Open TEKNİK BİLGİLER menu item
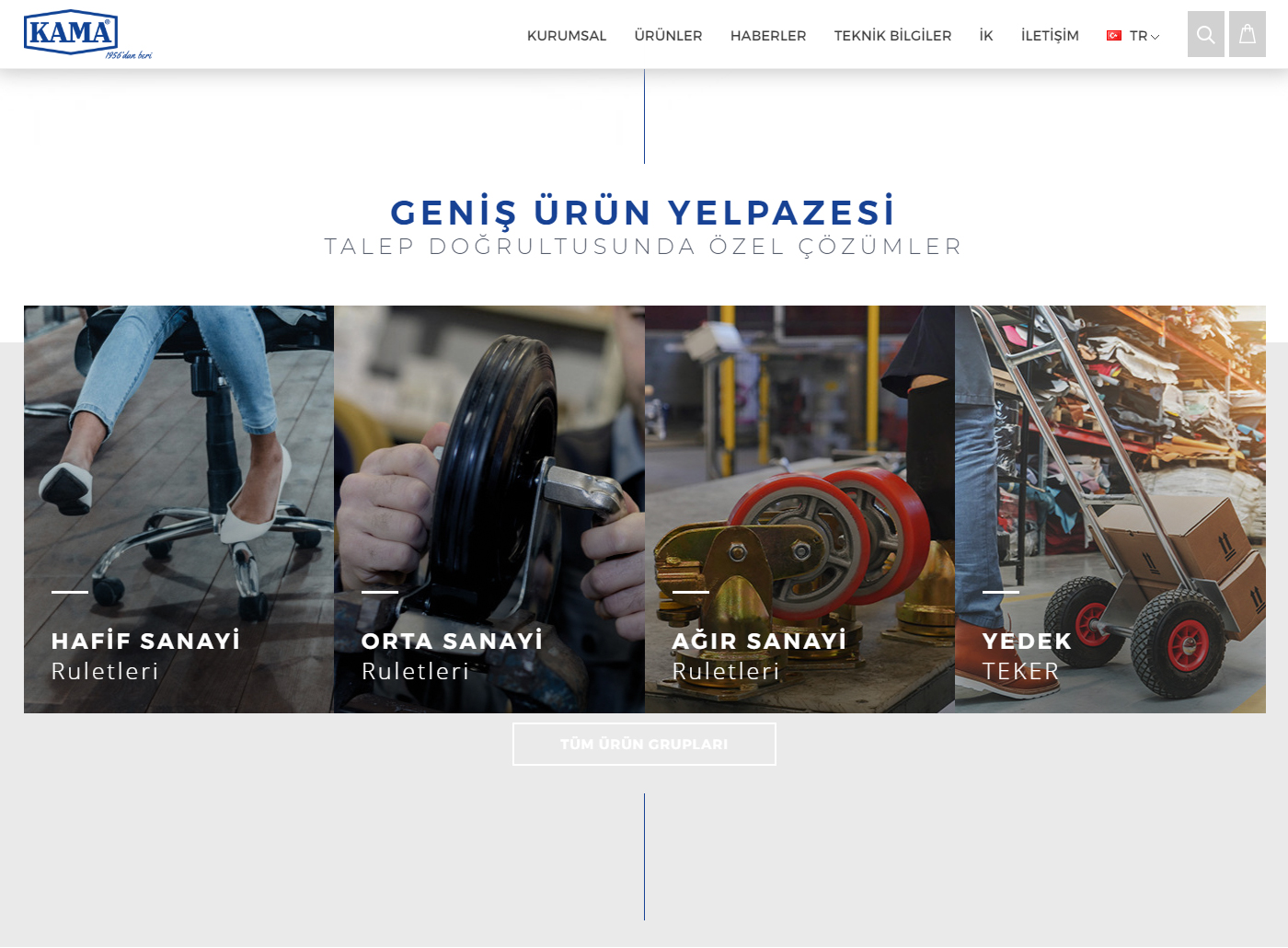Screen dimensions: 1288x948 pos(893,36)
